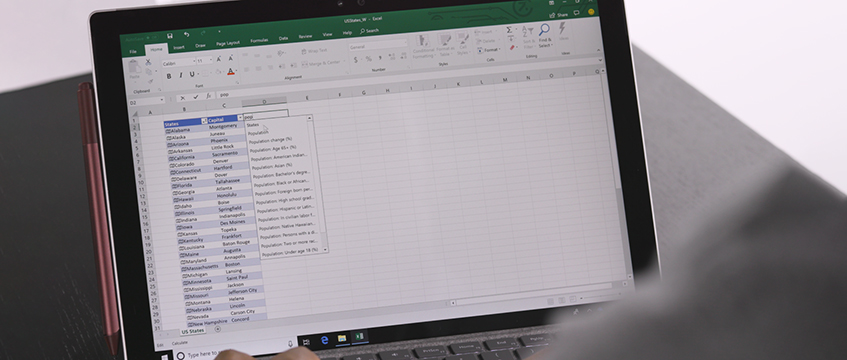The image size is (847, 360).
Task: Click the Italic formatting icon
Action: tap(180, 76)
